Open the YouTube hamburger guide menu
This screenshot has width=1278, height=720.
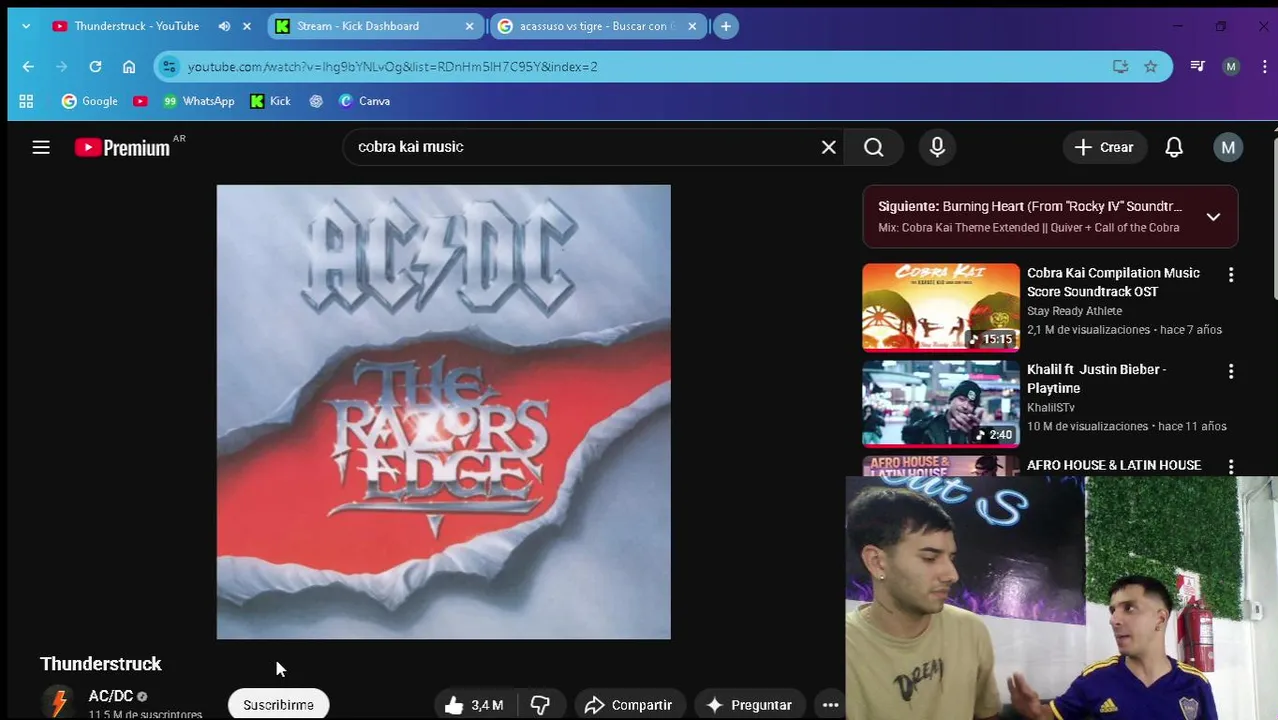tap(41, 147)
